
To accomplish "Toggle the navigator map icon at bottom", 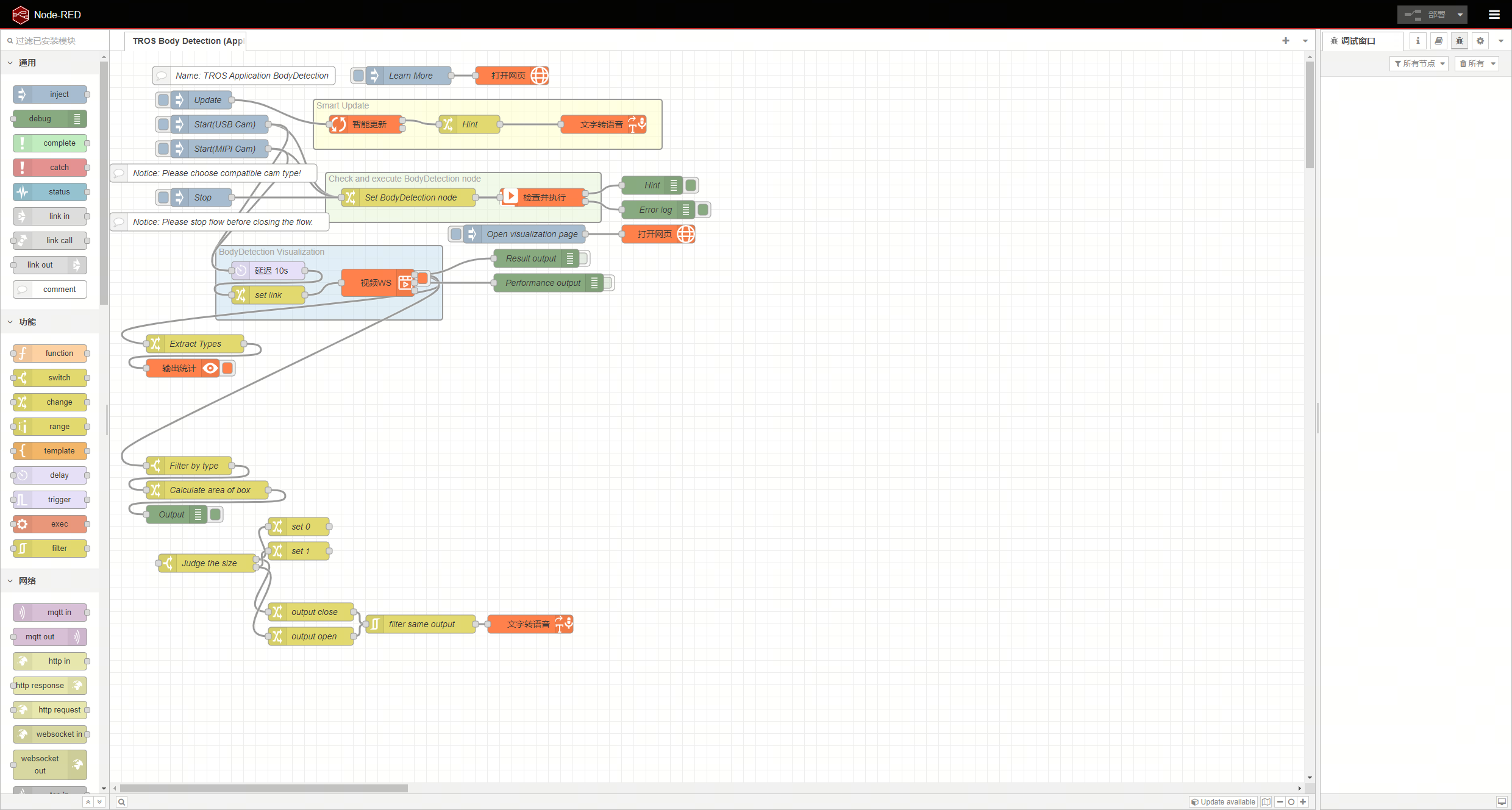I will click(1266, 802).
